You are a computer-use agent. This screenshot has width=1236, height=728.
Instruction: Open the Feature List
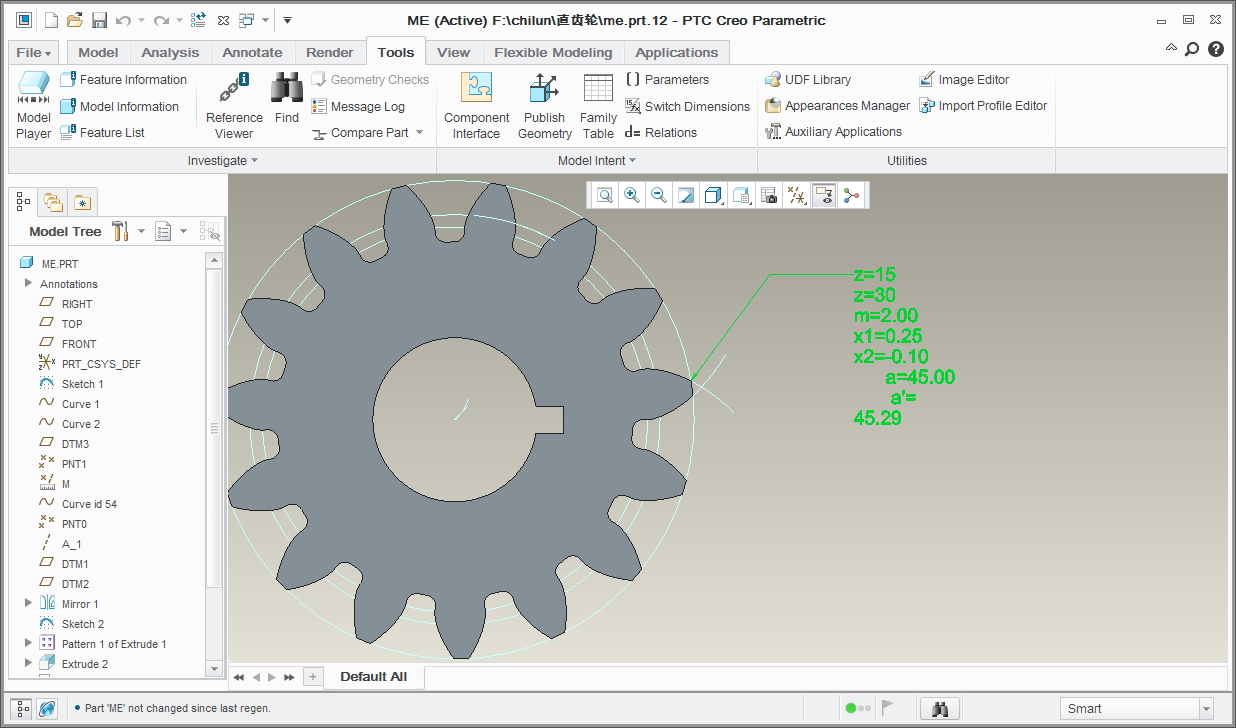tap(103, 132)
